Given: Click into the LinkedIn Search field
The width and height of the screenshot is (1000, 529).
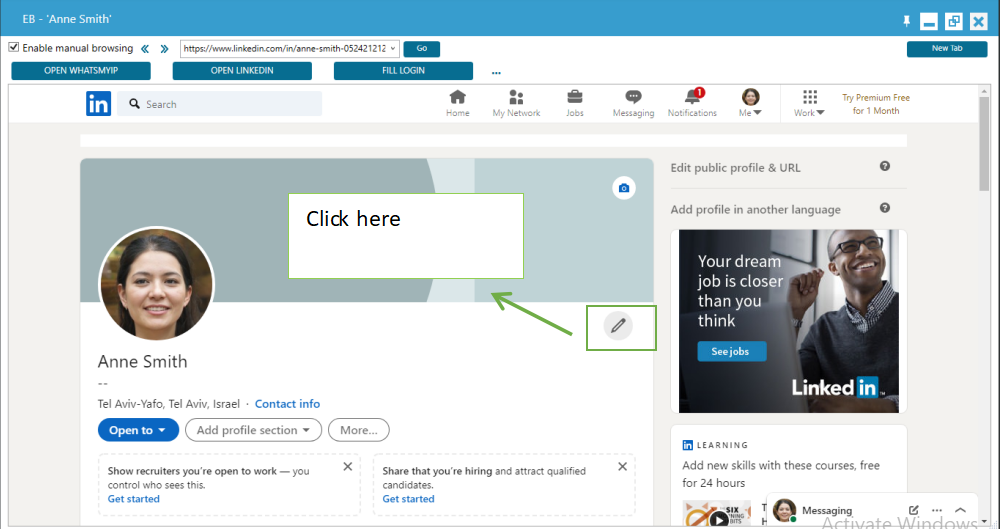Looking at the screenshot, I should [219, 103].
